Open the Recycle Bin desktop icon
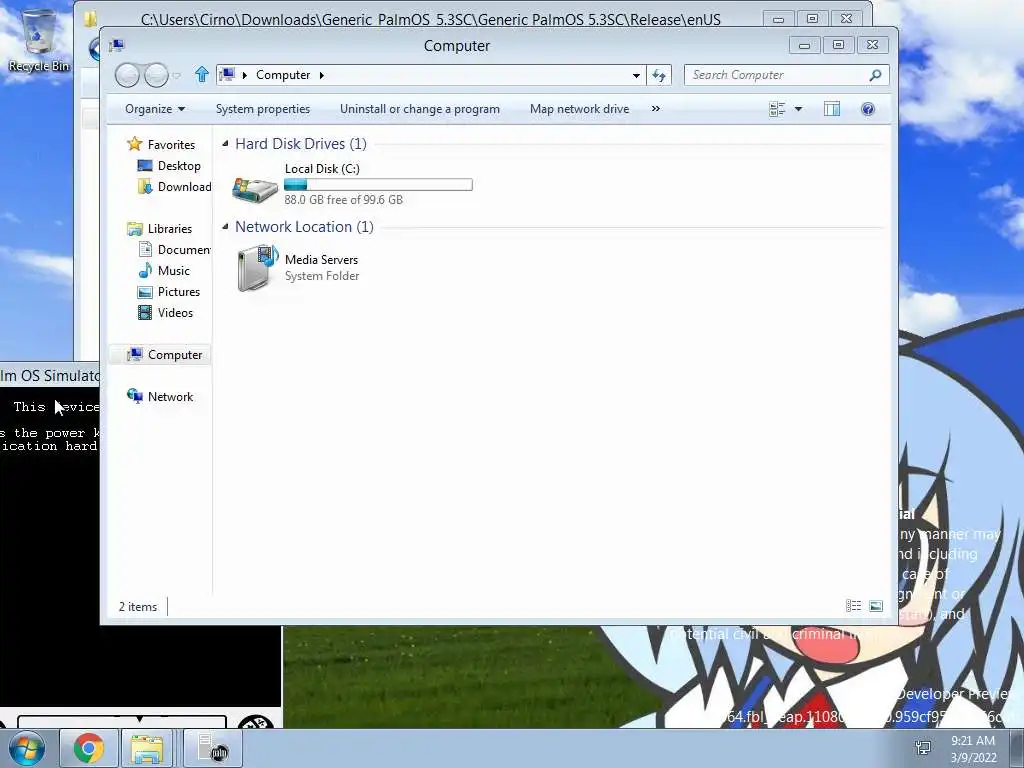 [39, 40]
